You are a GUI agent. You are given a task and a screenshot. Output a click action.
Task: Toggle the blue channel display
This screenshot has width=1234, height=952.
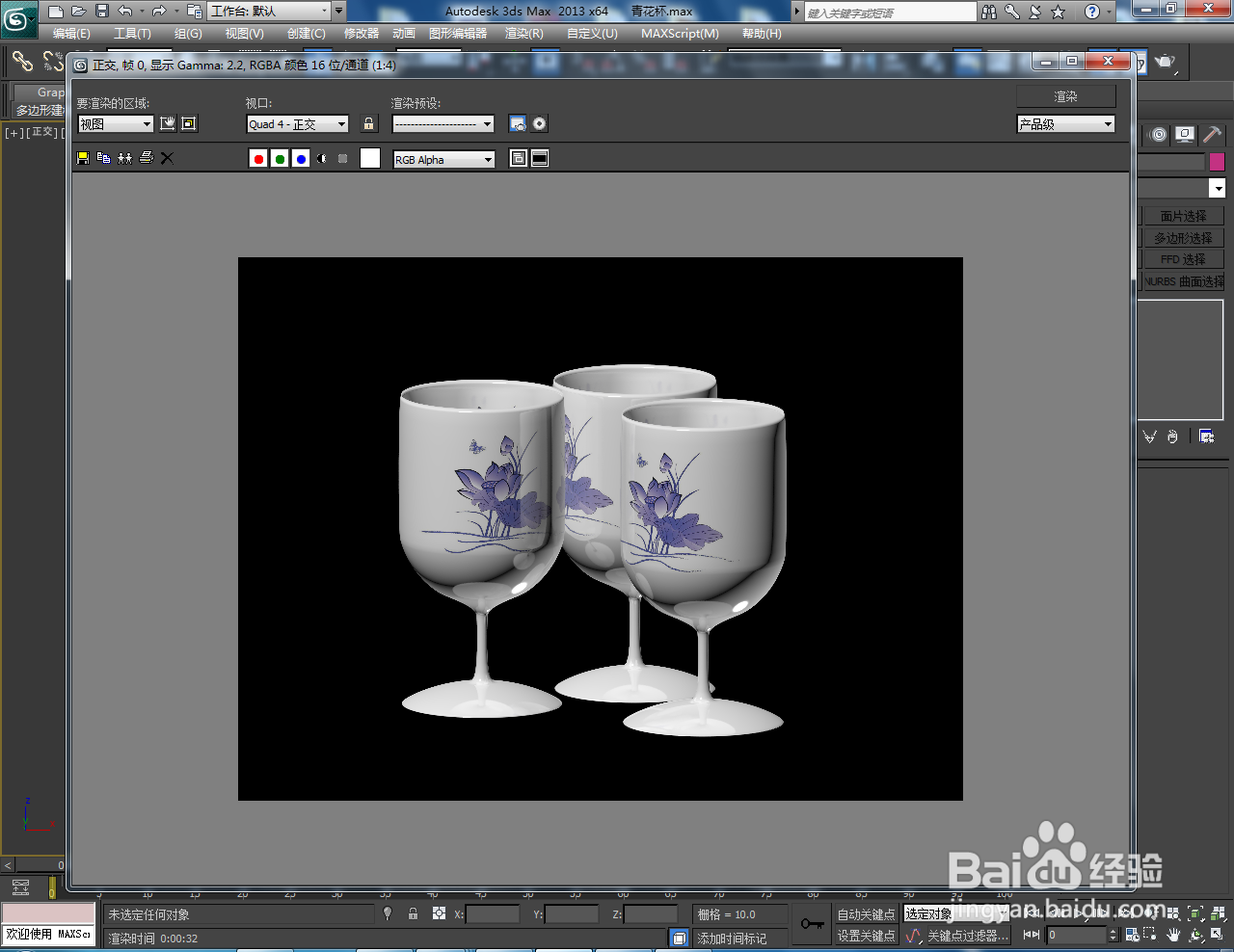[301, 159]
